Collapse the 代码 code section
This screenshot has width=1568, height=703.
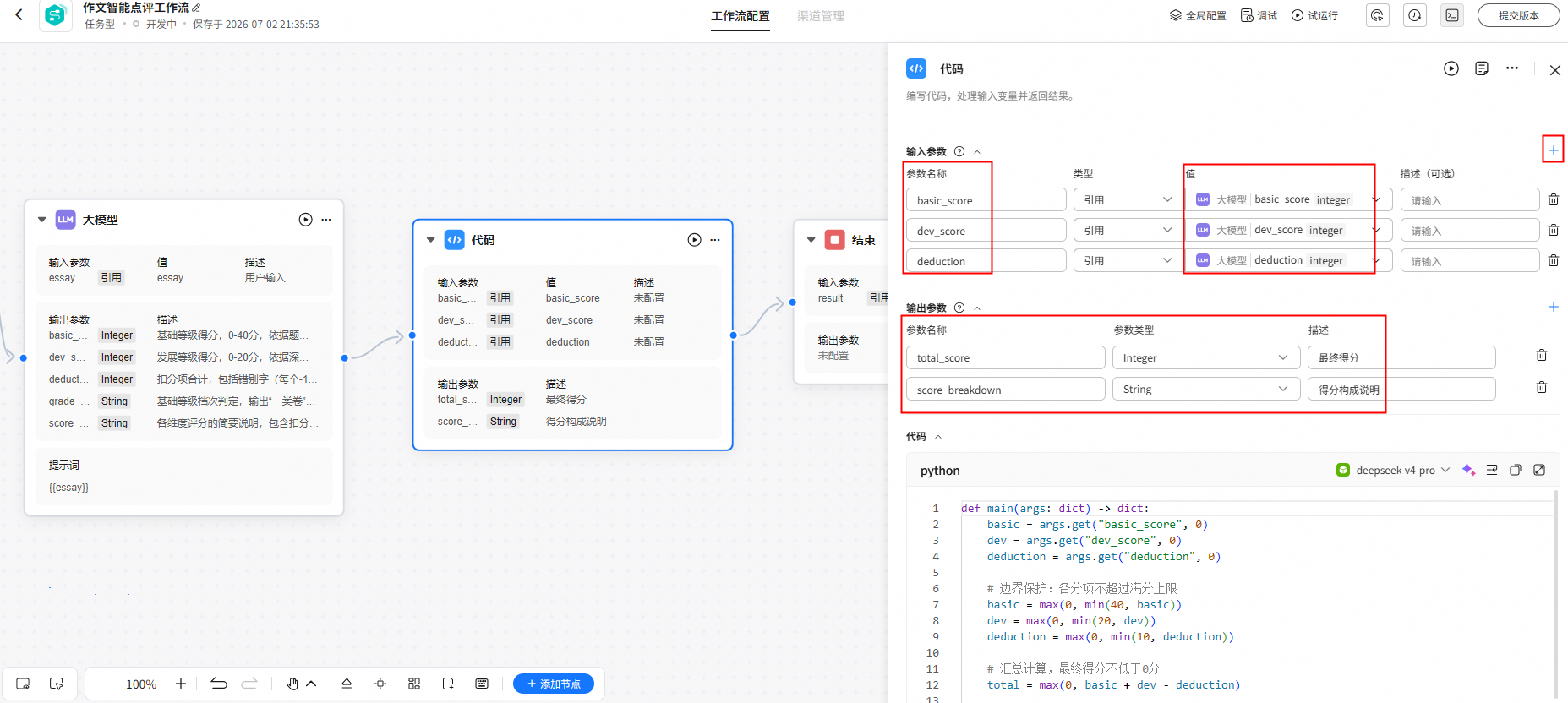938,437
